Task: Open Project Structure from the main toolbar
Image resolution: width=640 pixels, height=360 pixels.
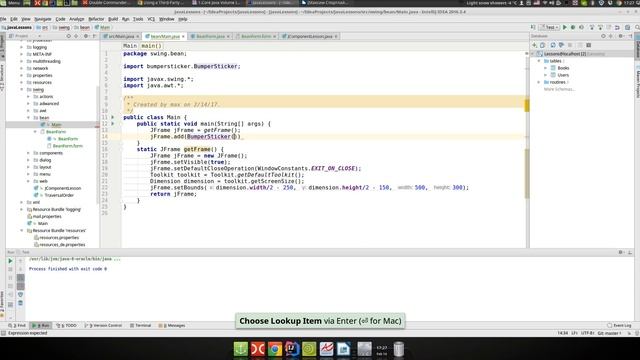Action: [x=627, y=27]
